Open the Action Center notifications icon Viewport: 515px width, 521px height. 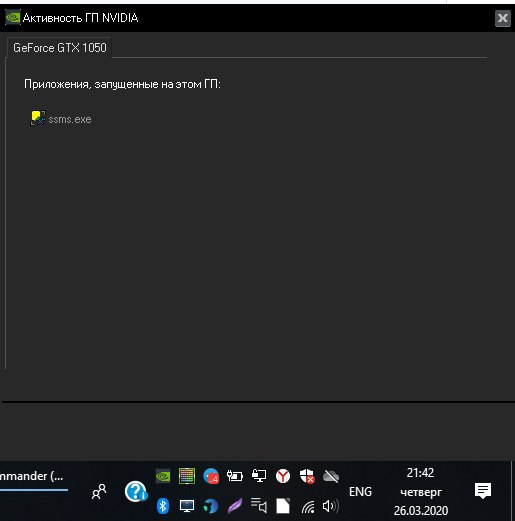pyautogui.click(x=483, y=491)
